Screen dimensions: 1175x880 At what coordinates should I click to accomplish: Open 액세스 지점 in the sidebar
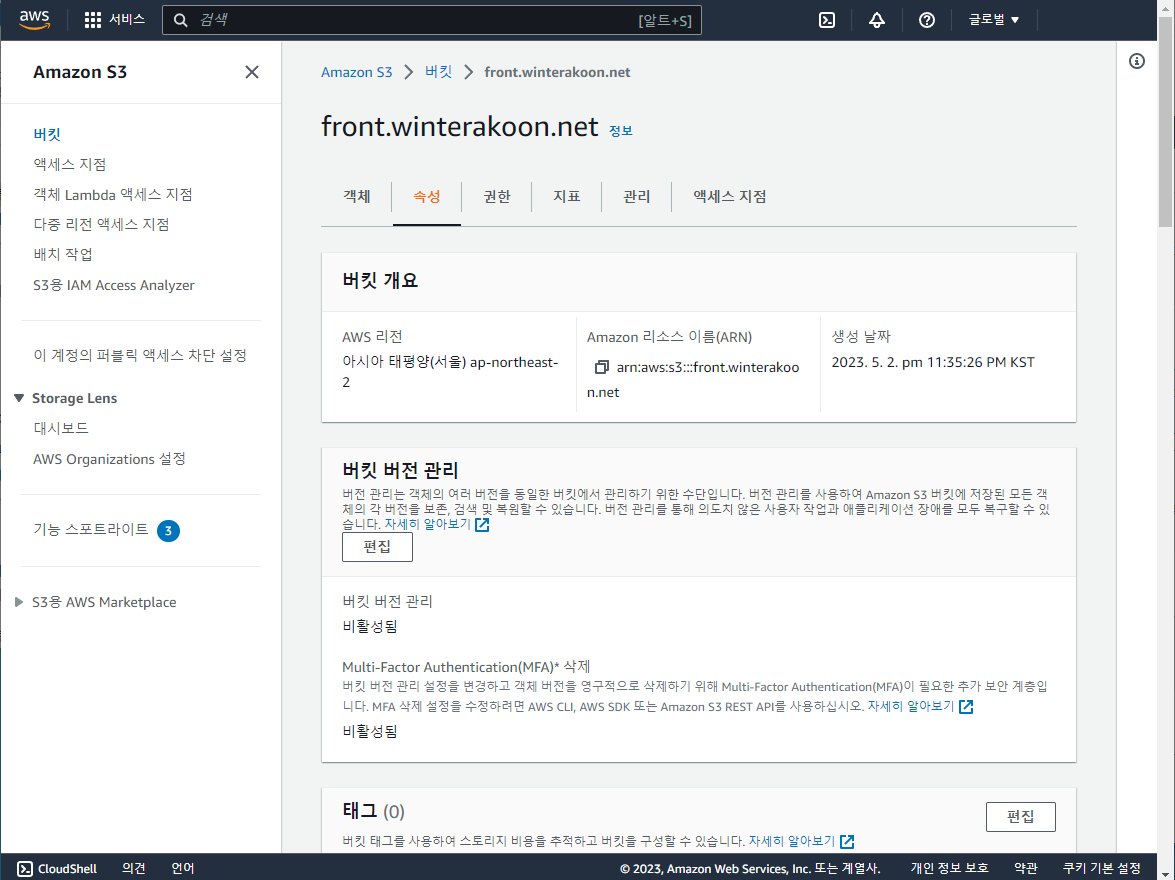70,164
